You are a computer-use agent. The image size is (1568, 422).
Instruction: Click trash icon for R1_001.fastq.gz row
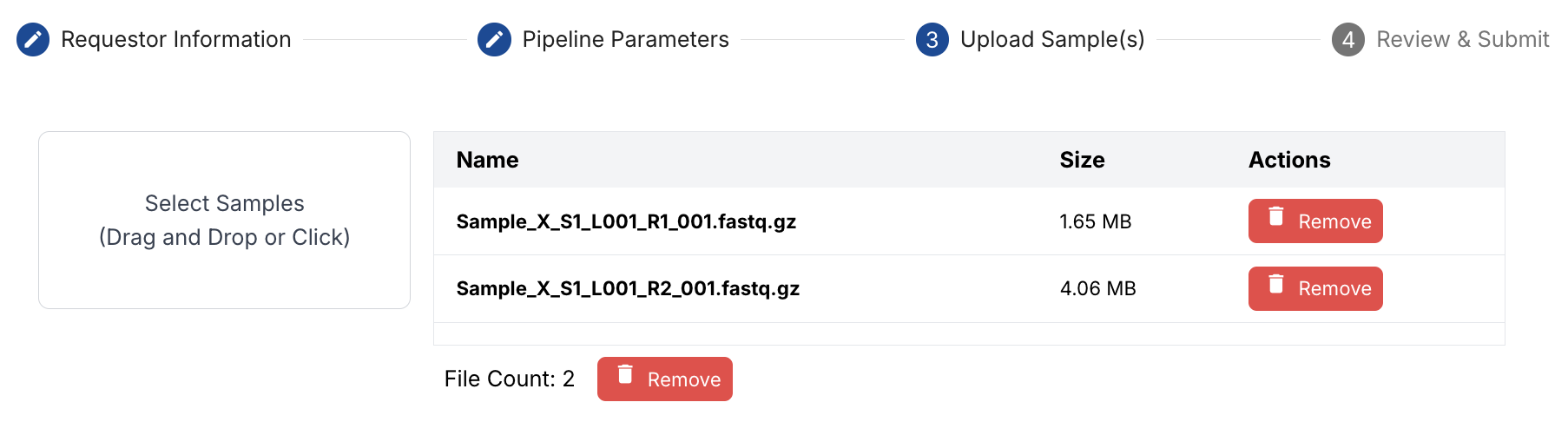point(1276,216)
